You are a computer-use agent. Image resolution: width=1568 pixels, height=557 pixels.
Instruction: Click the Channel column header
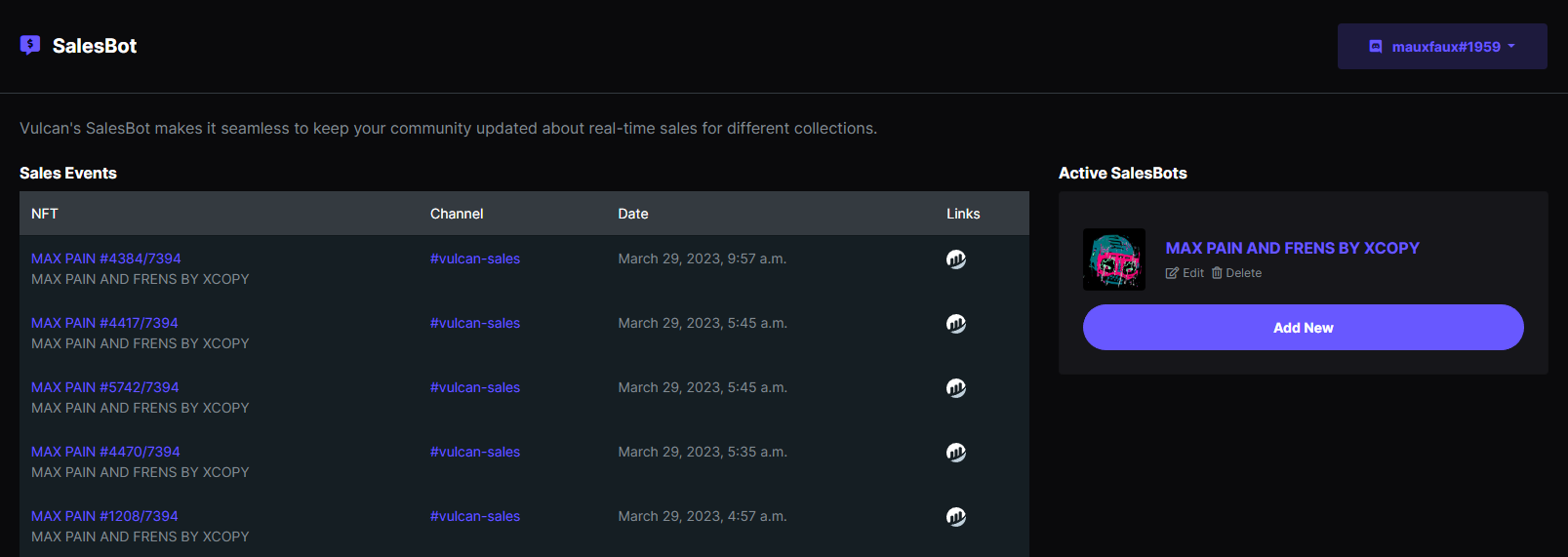pos(457,214)
